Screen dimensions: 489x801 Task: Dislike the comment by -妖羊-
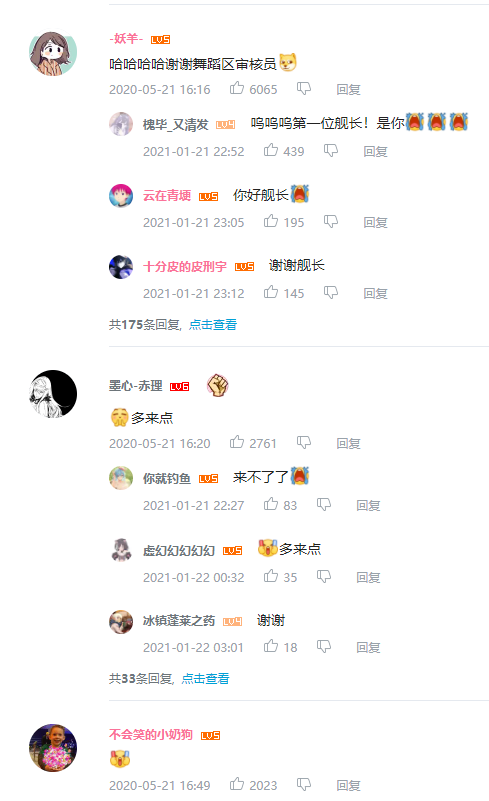(x=304, y=89)
